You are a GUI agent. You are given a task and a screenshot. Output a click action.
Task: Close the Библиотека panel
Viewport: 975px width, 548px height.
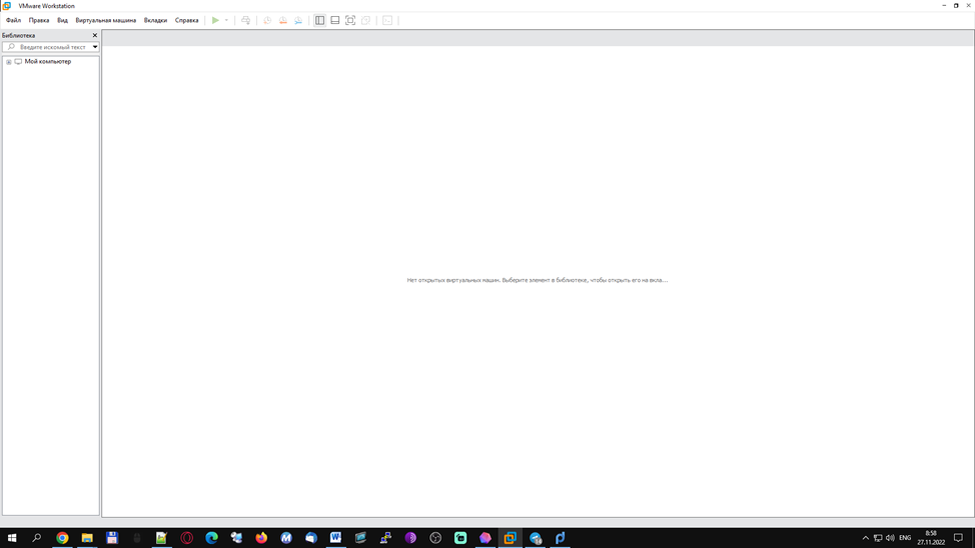tap(95, 35)
